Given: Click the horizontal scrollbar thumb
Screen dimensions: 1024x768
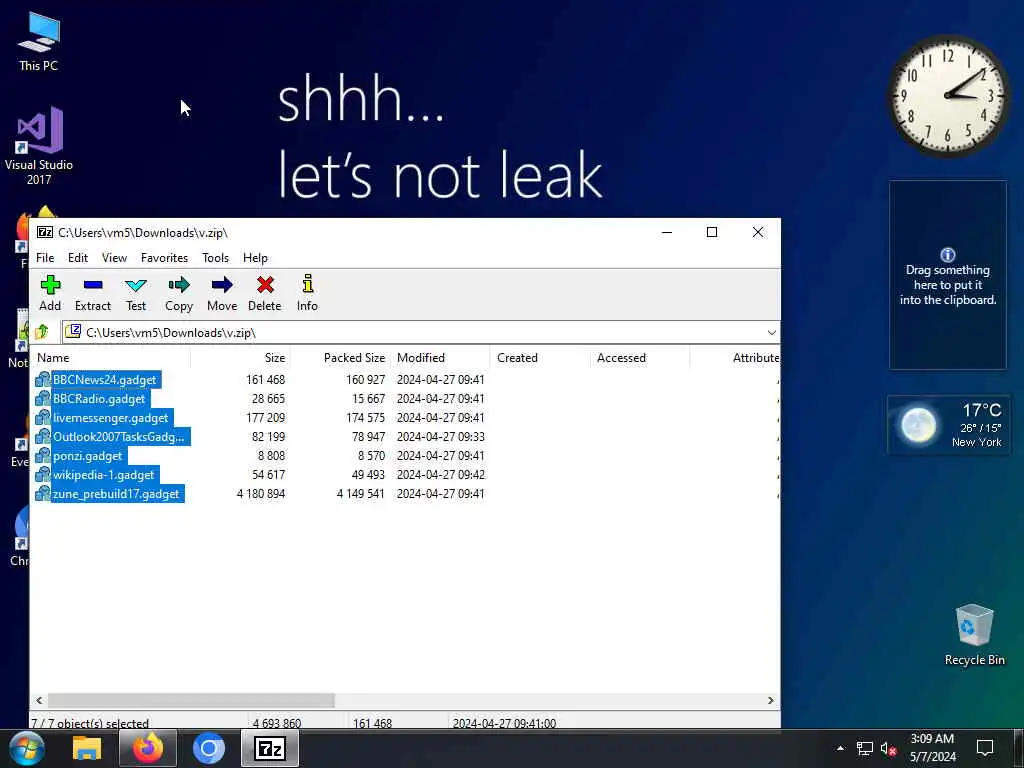Looking at the screenshot, I should [x=191, y=700].
